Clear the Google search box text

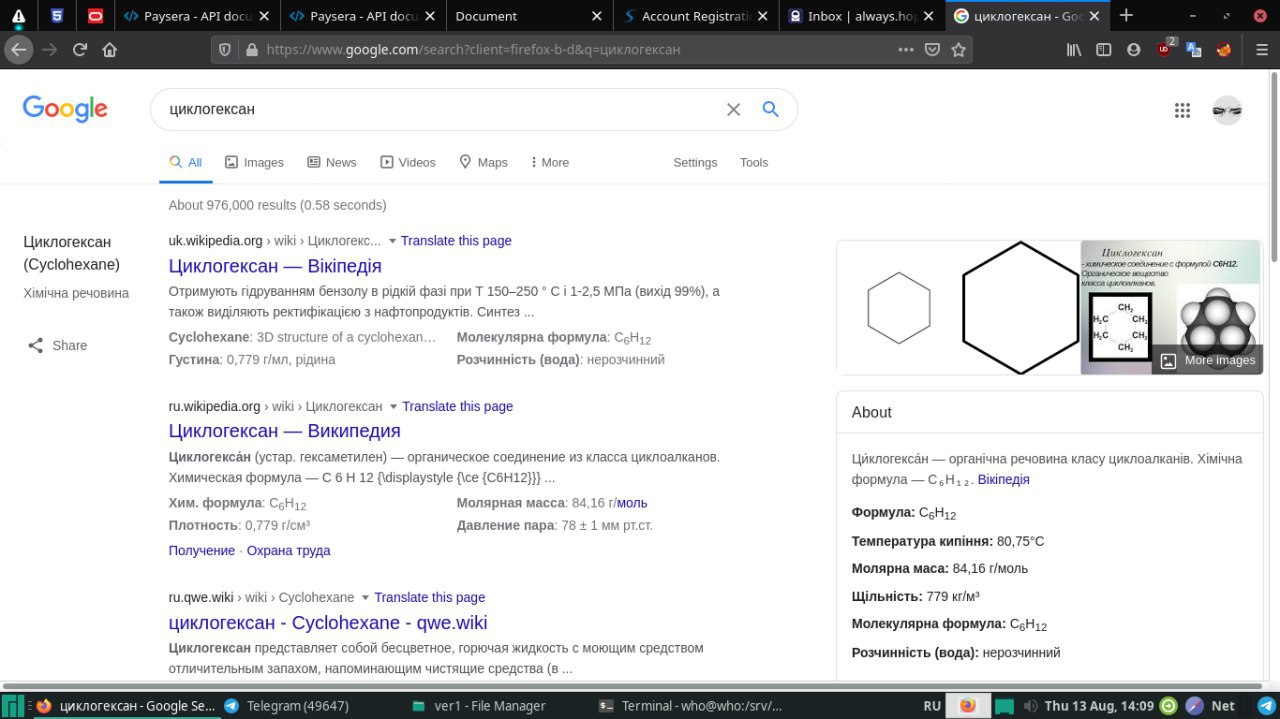tap(733, 109)
